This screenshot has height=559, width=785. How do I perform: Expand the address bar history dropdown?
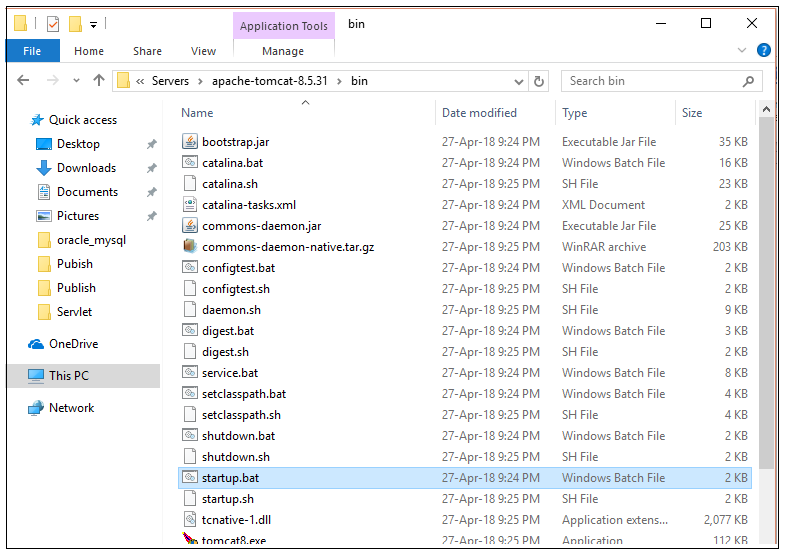click(519, 82)
